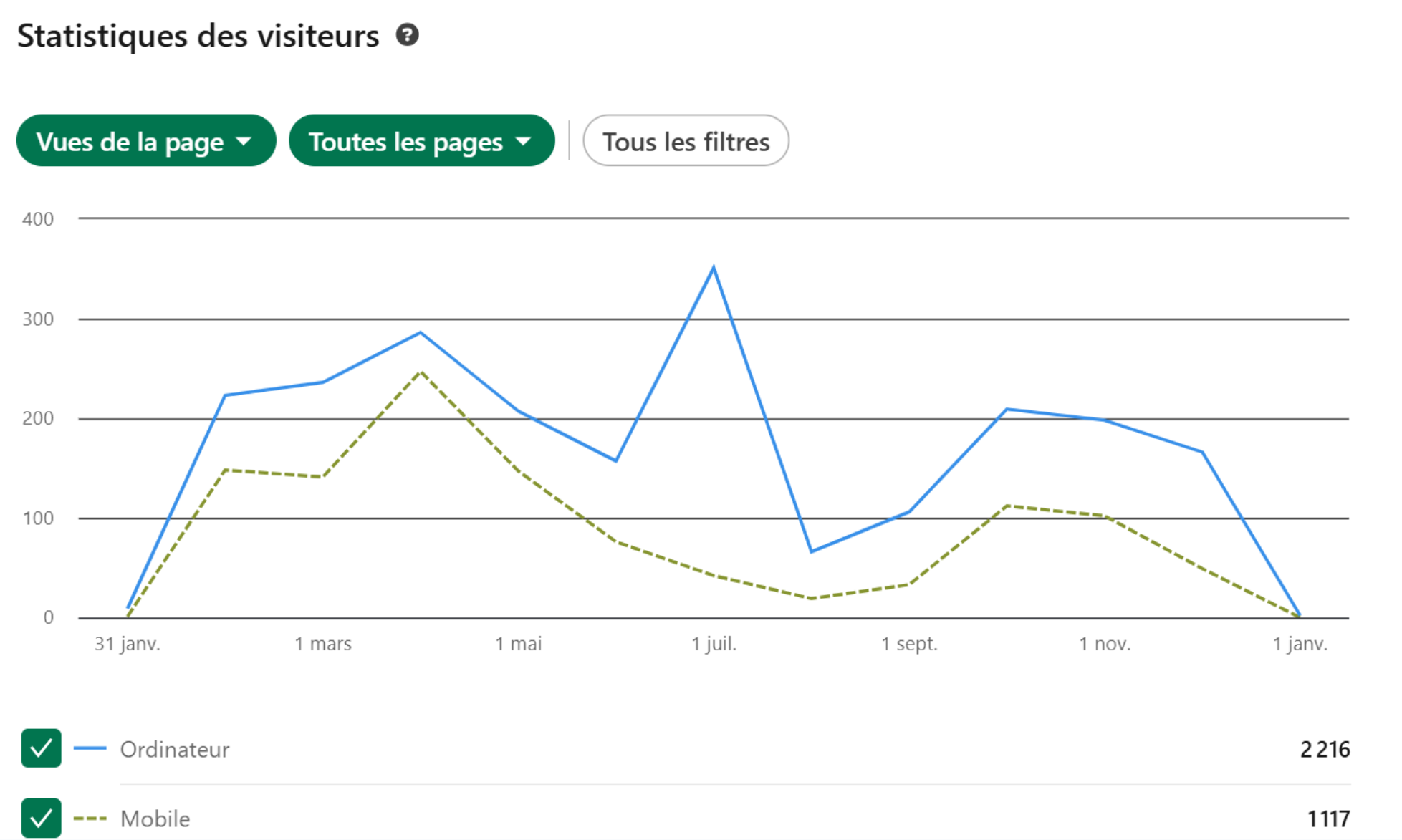Click the blue Ordinateur legend line swatch
This screenshot has height=840, width=1402.
coord(90,748)
